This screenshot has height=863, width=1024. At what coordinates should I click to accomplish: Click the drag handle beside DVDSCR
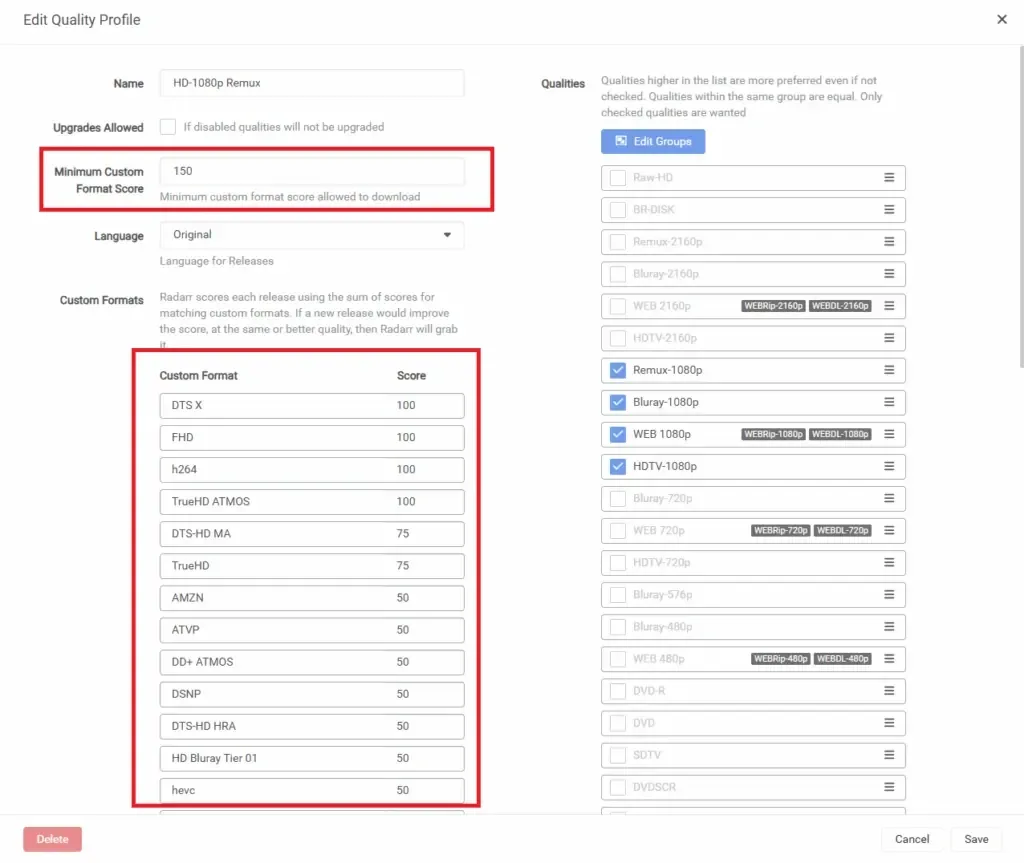coord(891,787)
